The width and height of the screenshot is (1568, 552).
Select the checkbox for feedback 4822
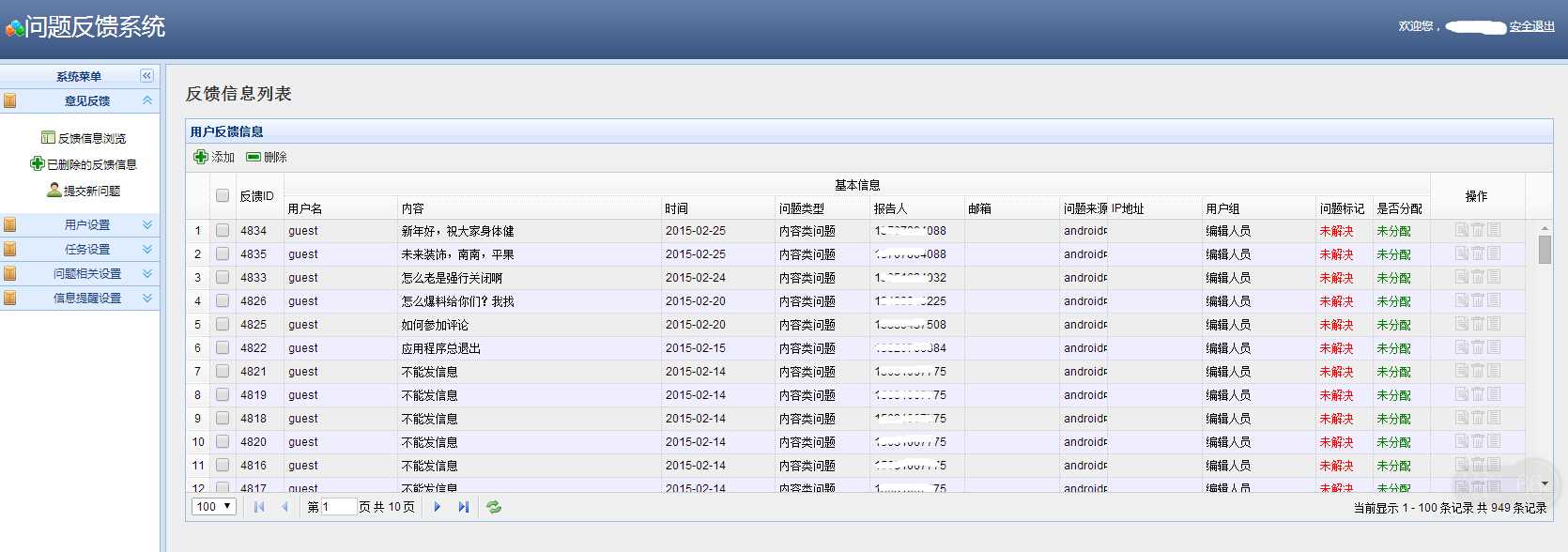(x=223, y=347)
